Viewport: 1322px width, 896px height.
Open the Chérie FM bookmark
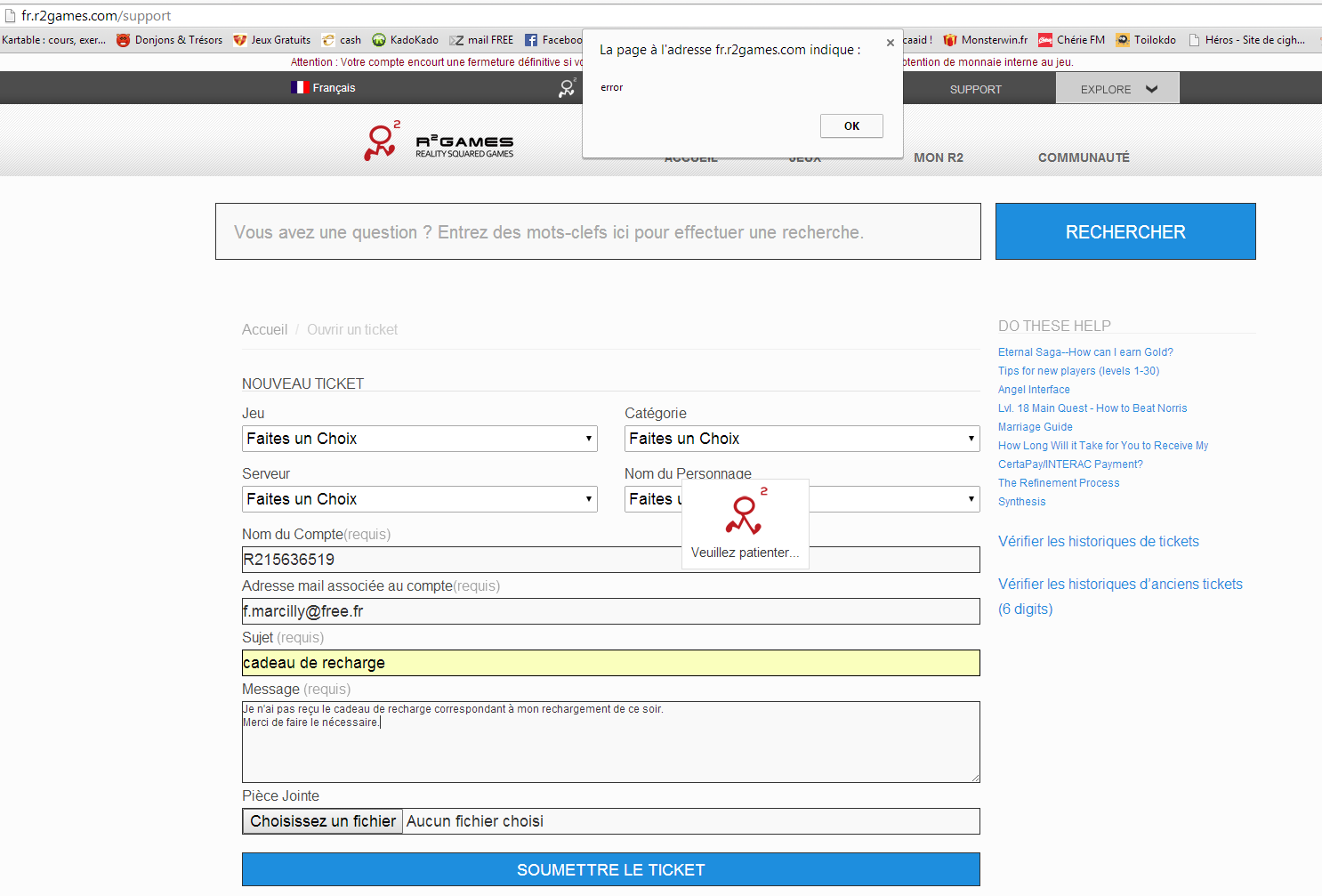[x=1072, y=40]
